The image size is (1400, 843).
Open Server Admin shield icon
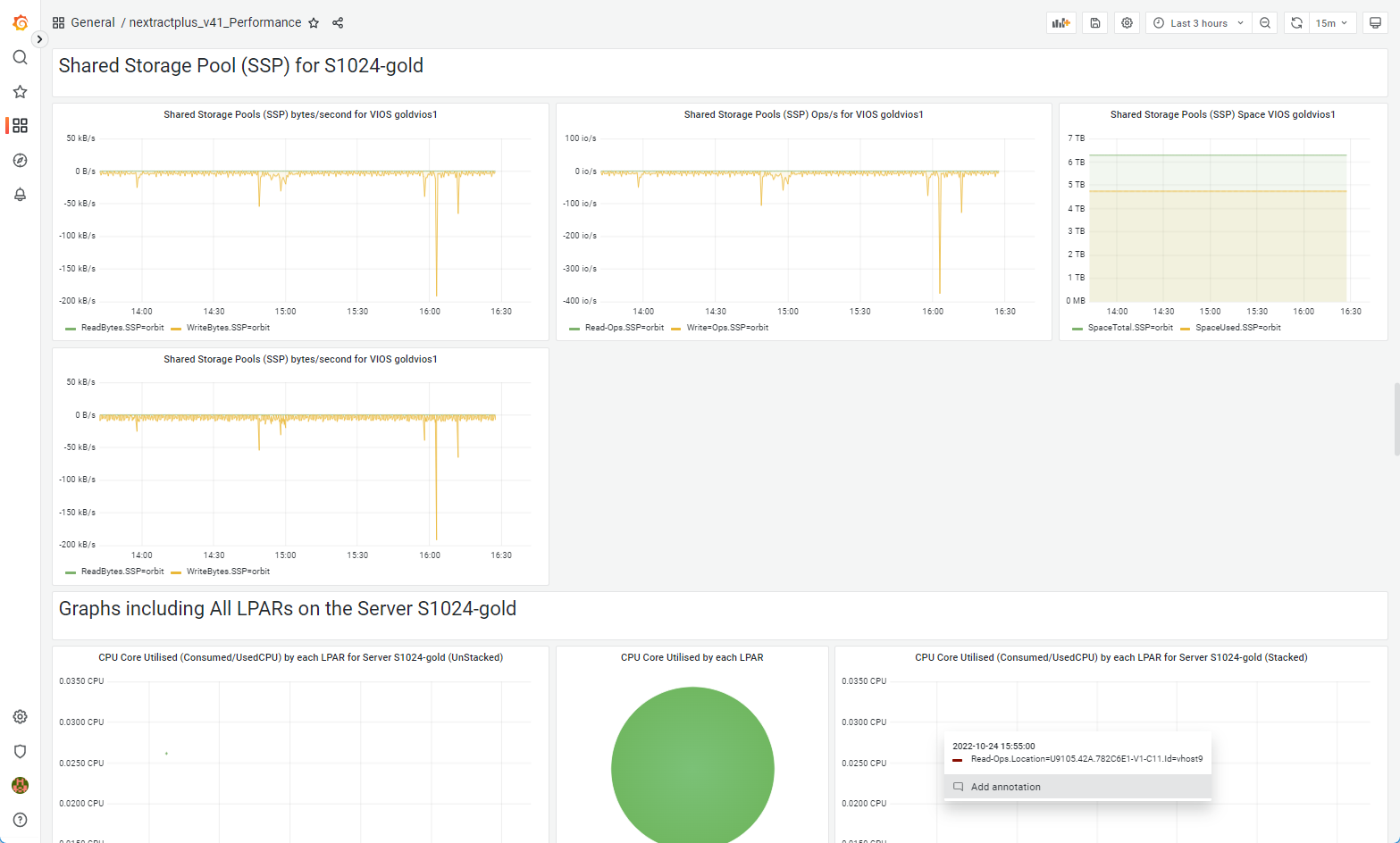[x=20, y=751]
